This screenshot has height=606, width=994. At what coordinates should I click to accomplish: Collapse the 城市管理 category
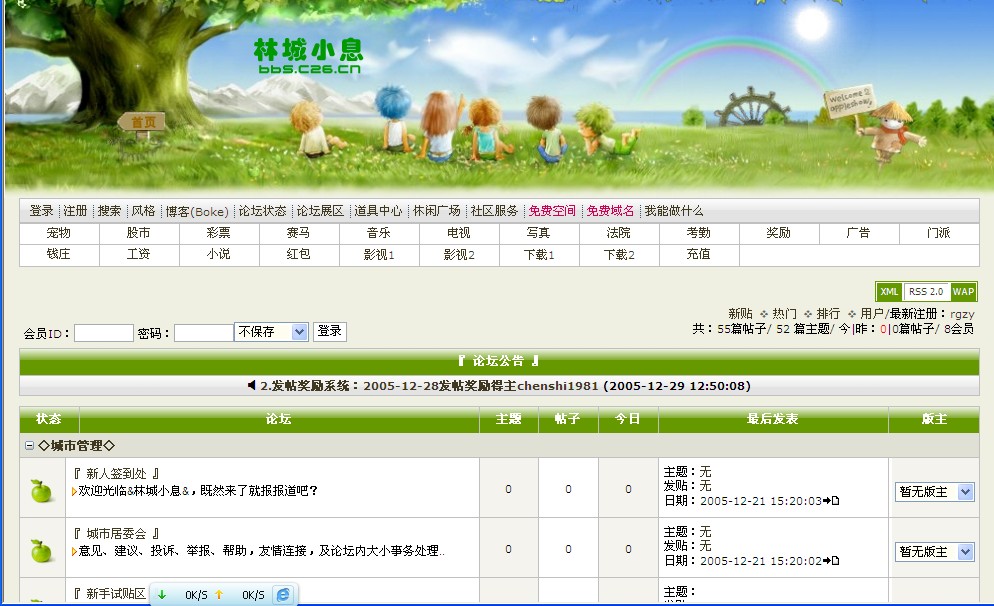pyautogui.click(x=29, y=446)
